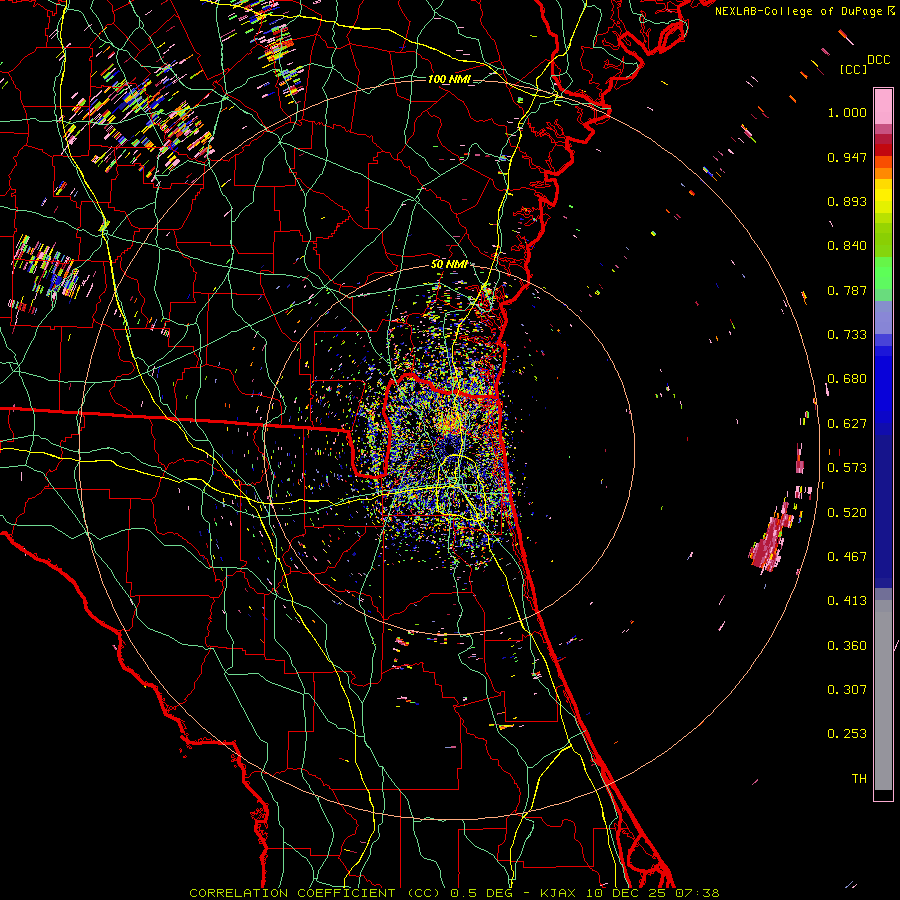Click the 0.680 legend value

point(847,379)
